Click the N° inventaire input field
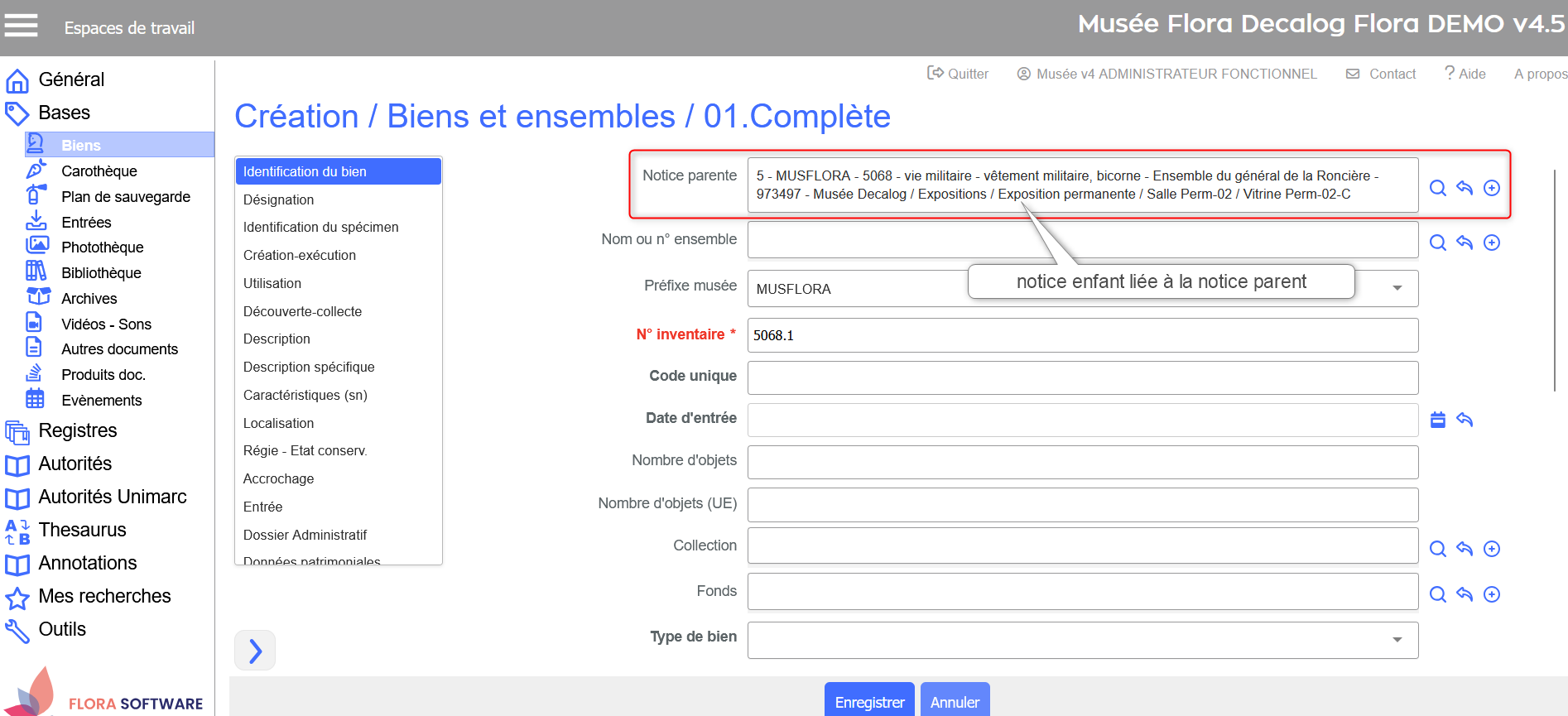Screen dimensions: 1568x716 click(x=1082, y=335)
